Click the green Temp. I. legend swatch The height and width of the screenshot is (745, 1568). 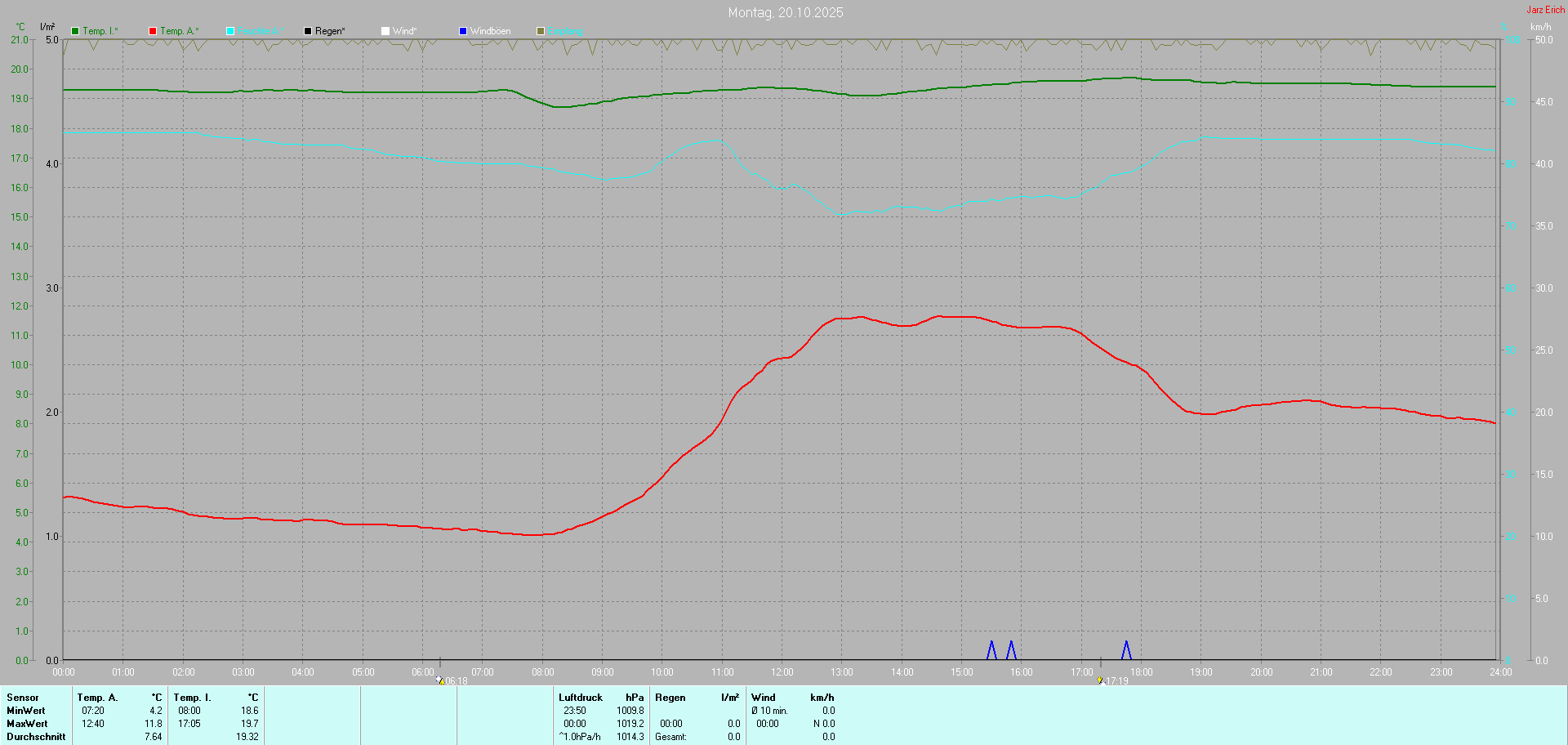pos(75,31)
